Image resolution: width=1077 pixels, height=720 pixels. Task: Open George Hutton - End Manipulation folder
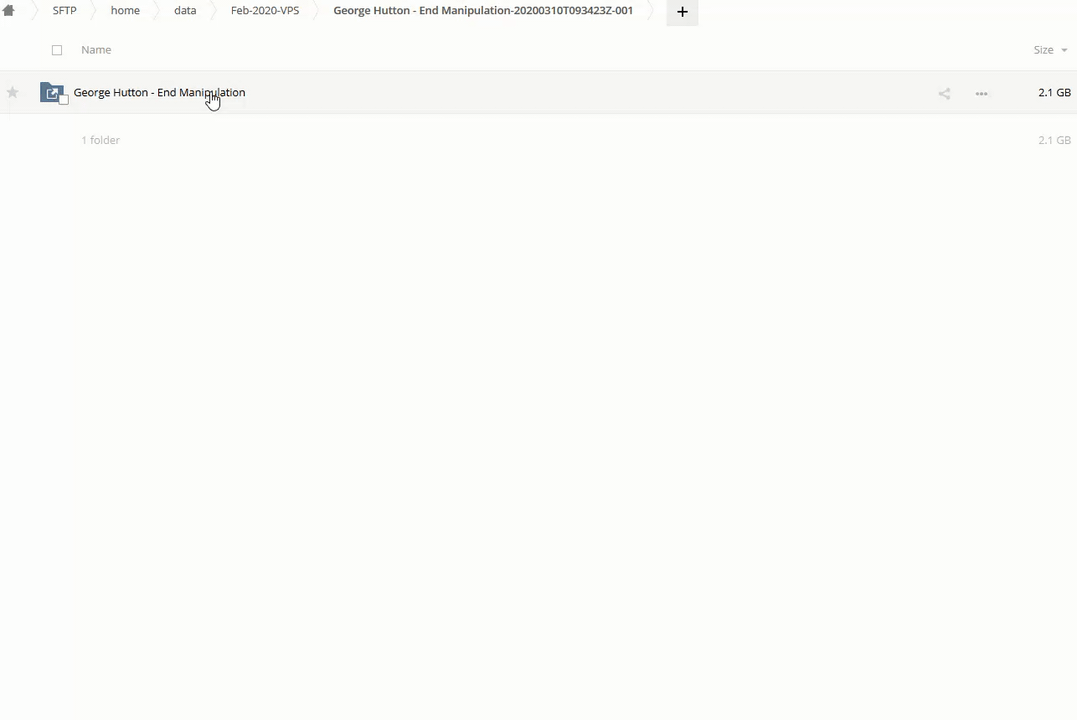(x=159, y=93)
